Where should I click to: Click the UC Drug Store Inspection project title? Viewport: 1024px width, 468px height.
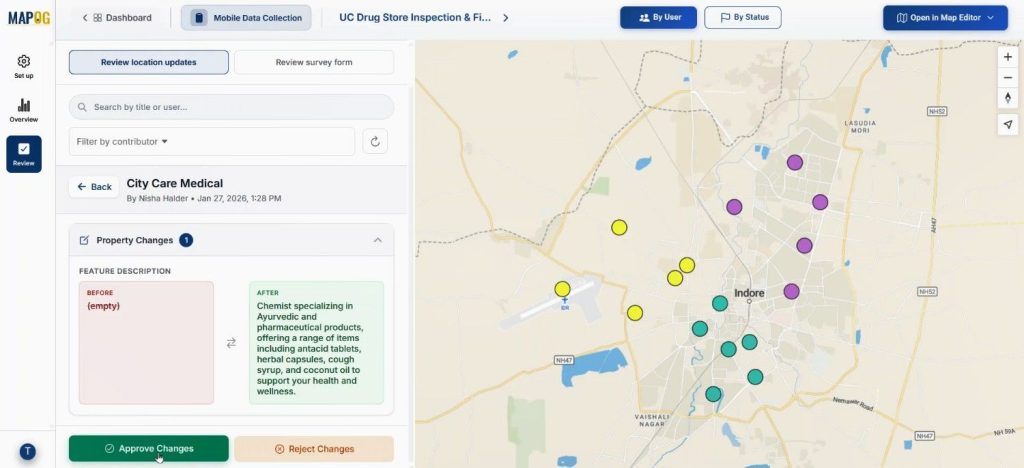coord(415,18)
